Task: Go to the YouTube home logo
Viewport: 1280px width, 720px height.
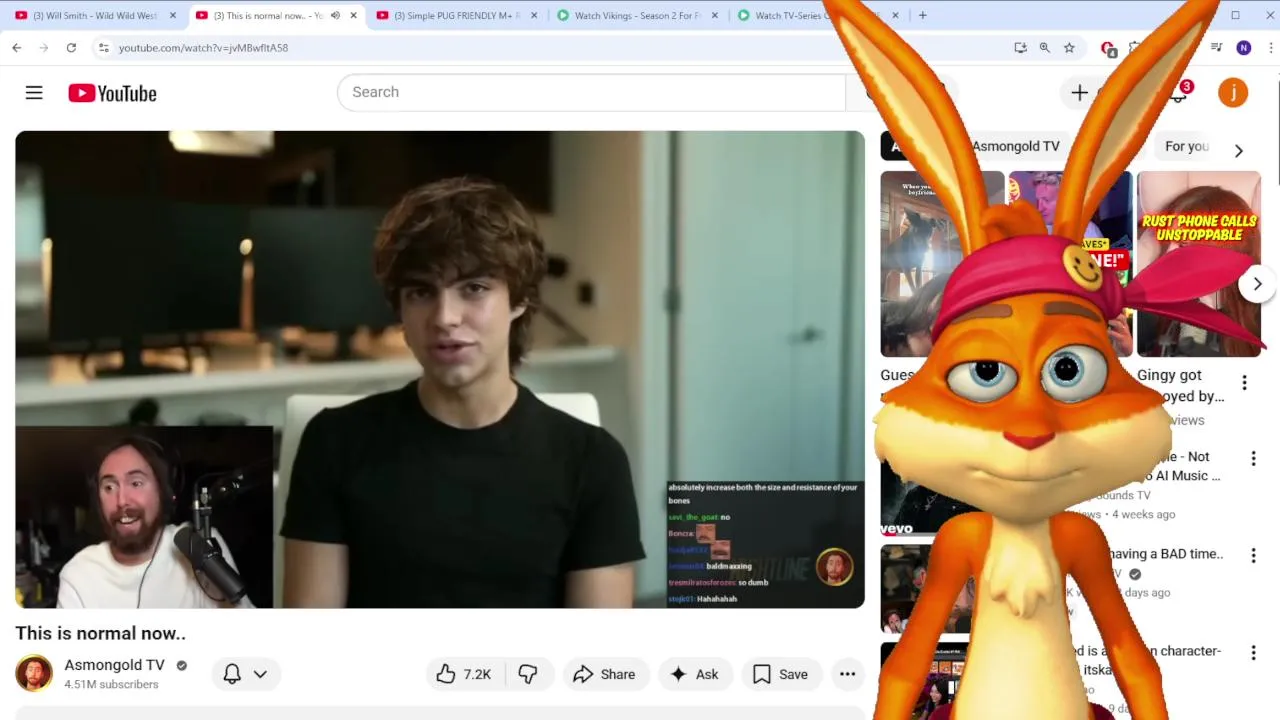Action: pyautogui.click(x=112, y=93)
